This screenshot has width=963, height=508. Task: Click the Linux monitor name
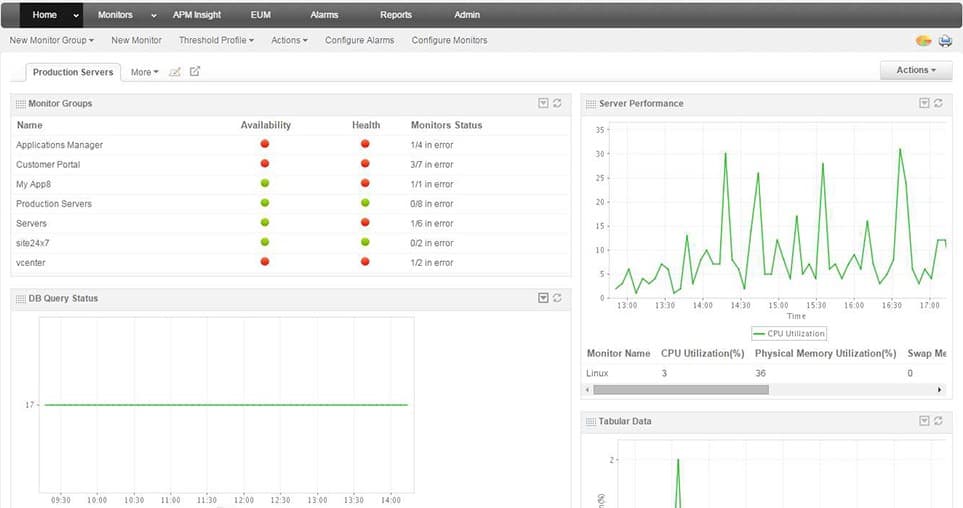(x=597, y=373)
